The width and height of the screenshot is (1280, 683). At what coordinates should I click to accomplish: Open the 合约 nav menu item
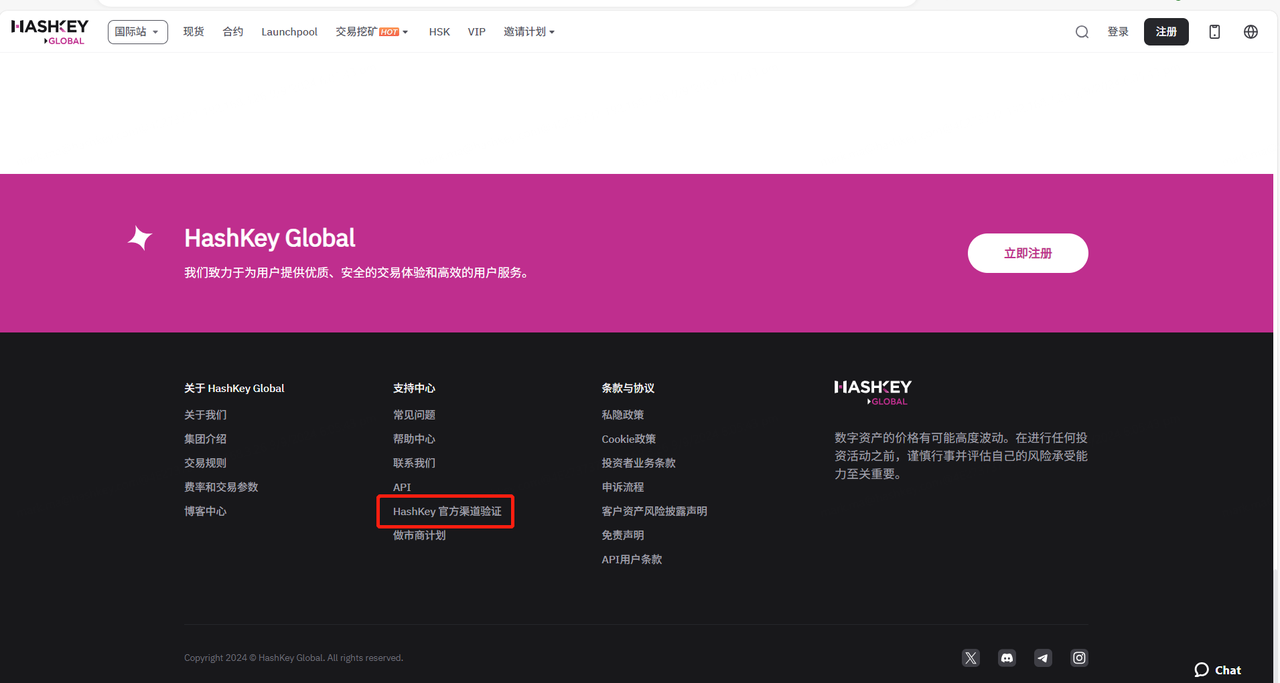click(233, 32)
